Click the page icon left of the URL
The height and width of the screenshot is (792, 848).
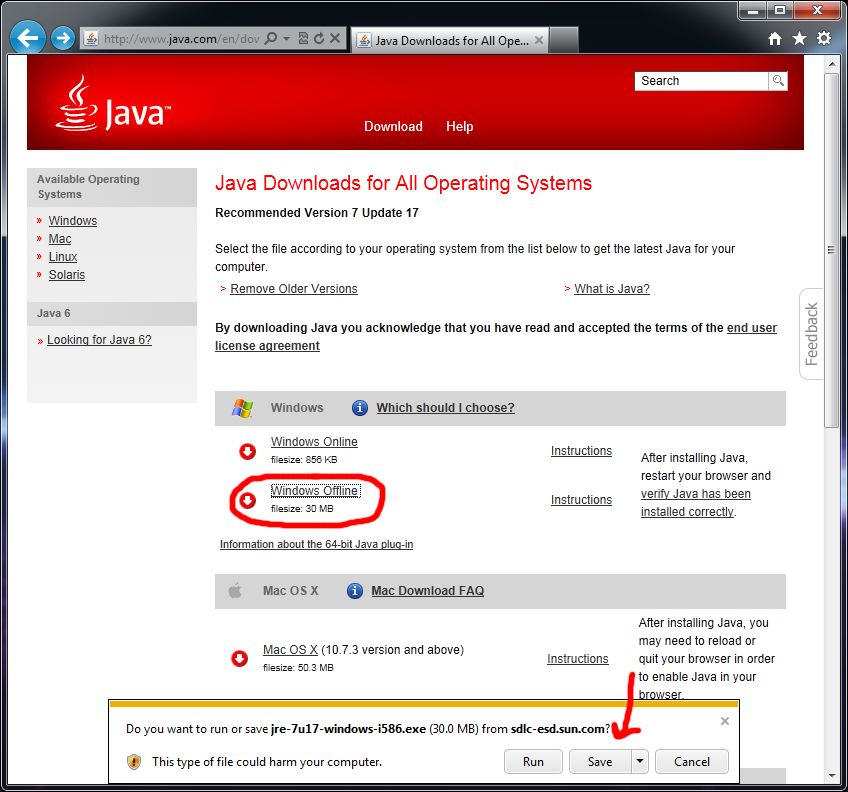91,38
